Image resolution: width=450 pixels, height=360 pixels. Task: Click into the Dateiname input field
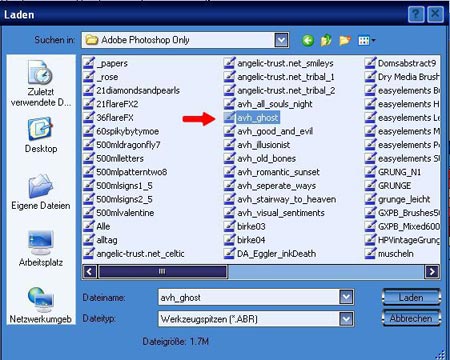[x=249, y=297]
